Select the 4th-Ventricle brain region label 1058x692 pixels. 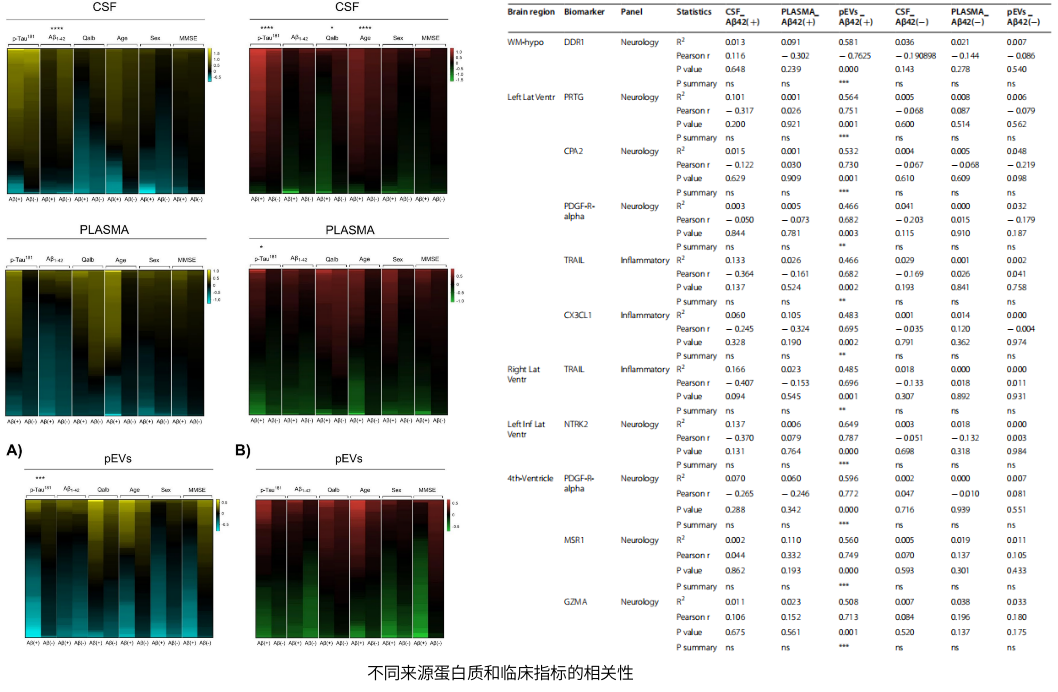531,479
